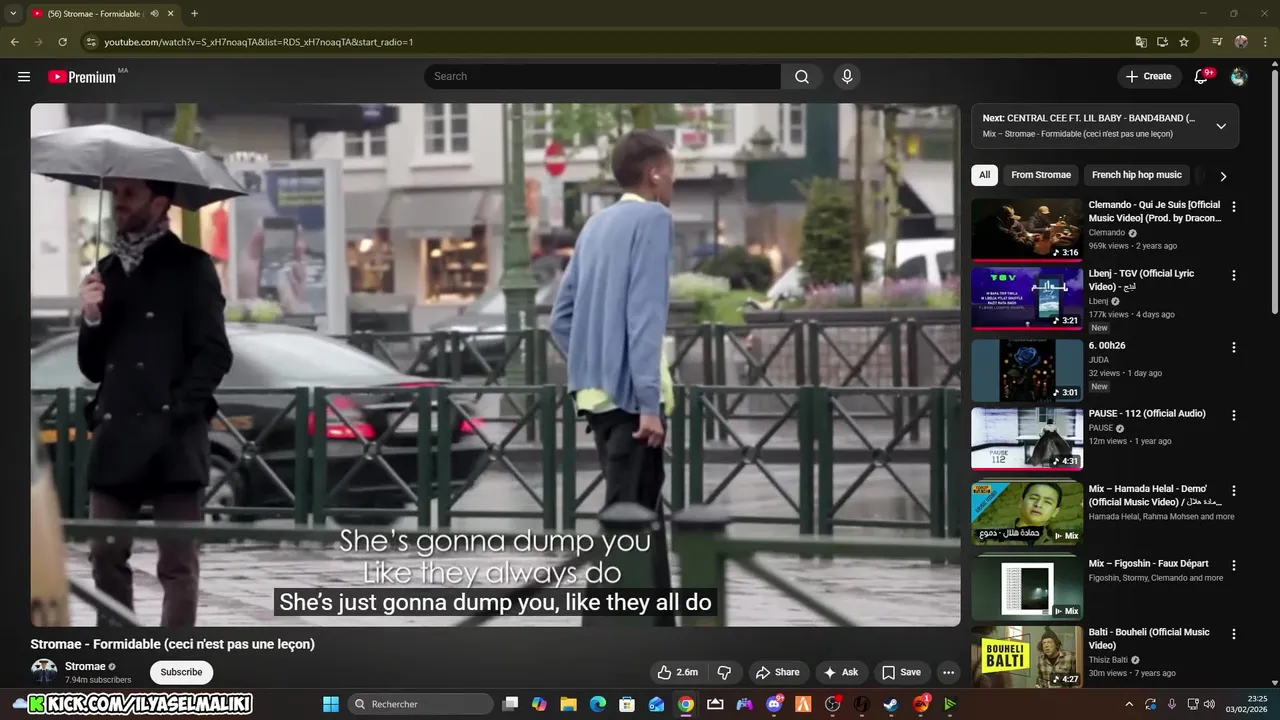Click the URL address bar
Image resolution: width=1280 pixels, height=720 pixels.
[x=600, y=42]
